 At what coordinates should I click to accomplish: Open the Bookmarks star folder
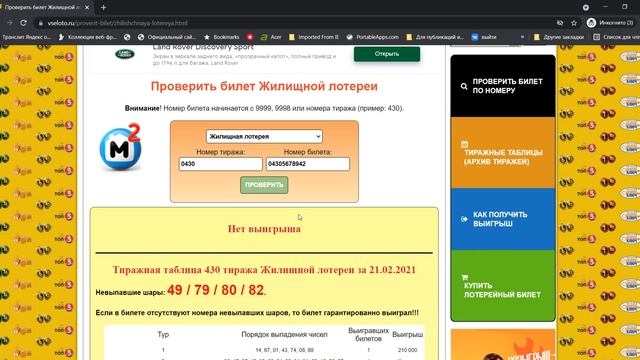pos(222,37)
